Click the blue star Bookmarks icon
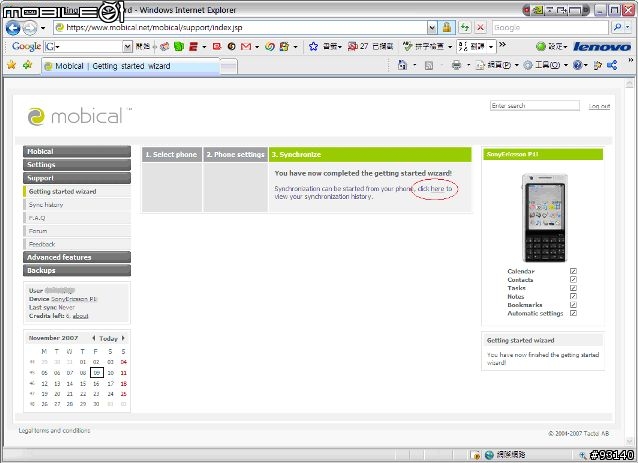The width and height of the screenshot is (638, 463). 313,46
